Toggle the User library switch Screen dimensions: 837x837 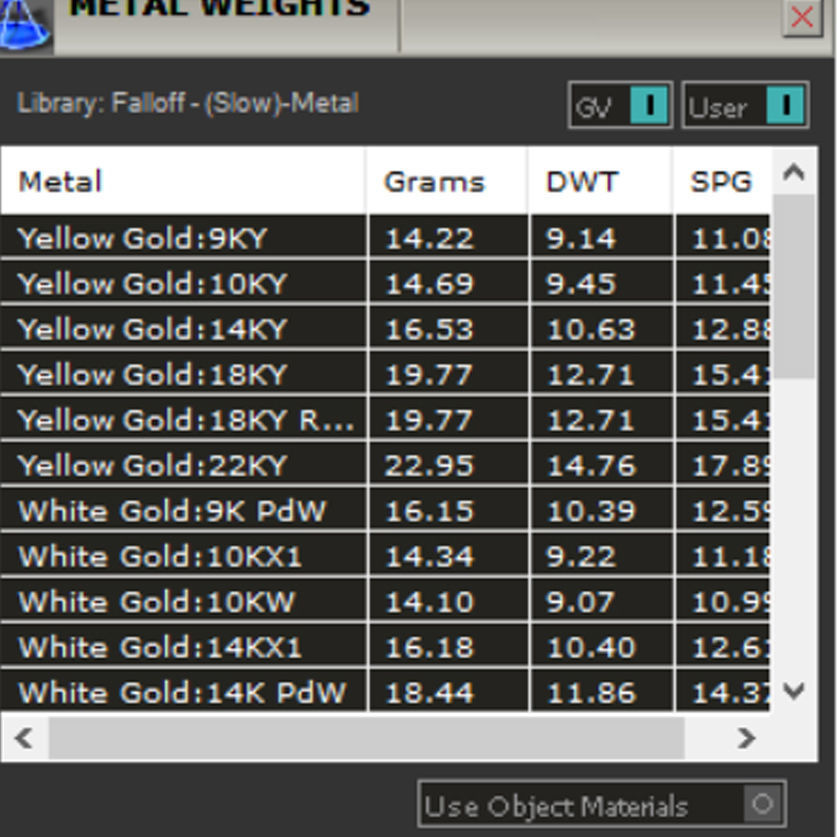746,105
